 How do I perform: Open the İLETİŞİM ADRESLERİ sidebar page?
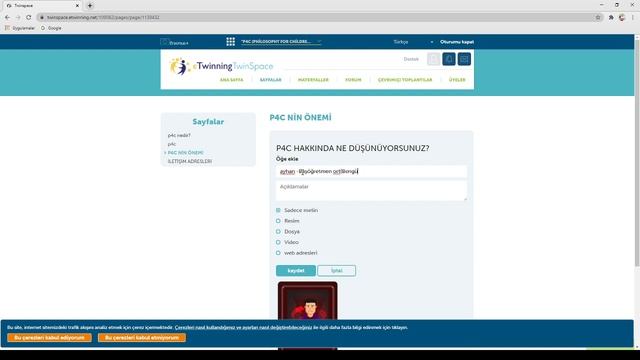click(x=190, y=161)
